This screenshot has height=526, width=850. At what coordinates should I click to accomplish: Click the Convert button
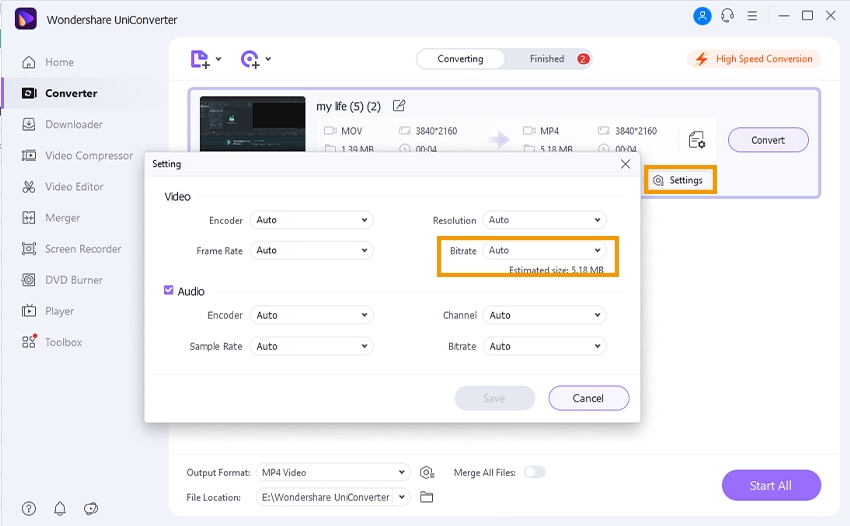pyautogui.click(x=768, y=140)
